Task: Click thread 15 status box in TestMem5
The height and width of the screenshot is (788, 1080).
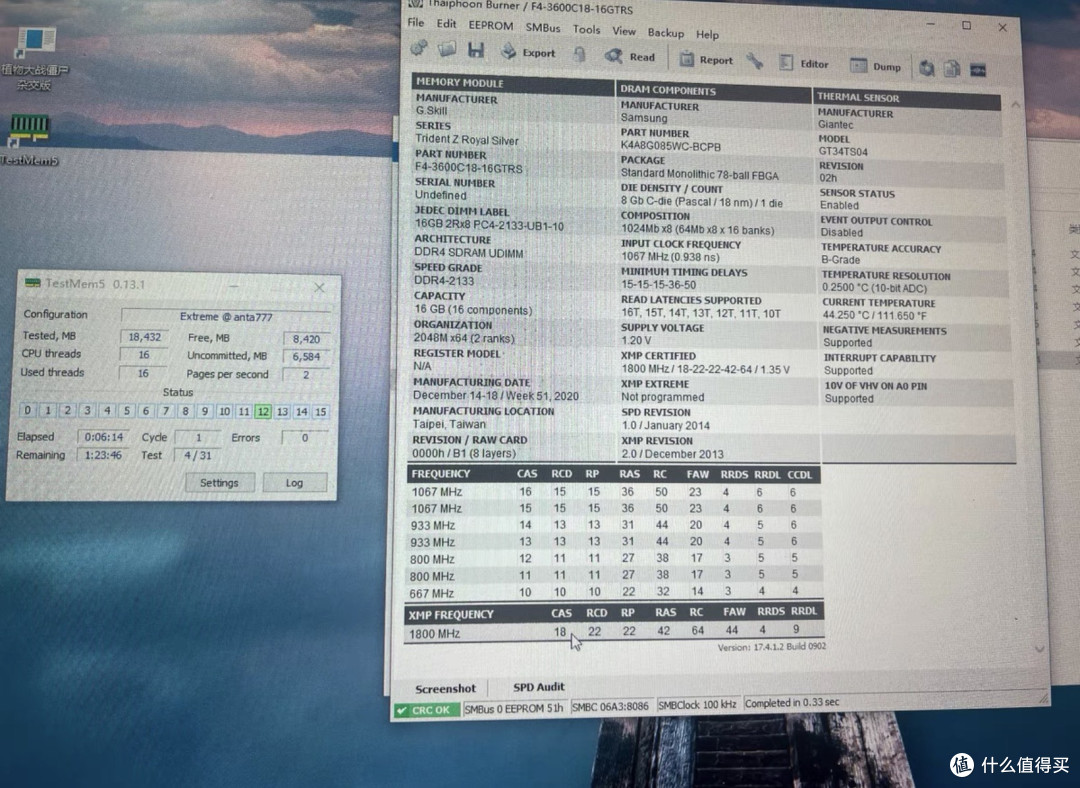Action: point(320,411)
